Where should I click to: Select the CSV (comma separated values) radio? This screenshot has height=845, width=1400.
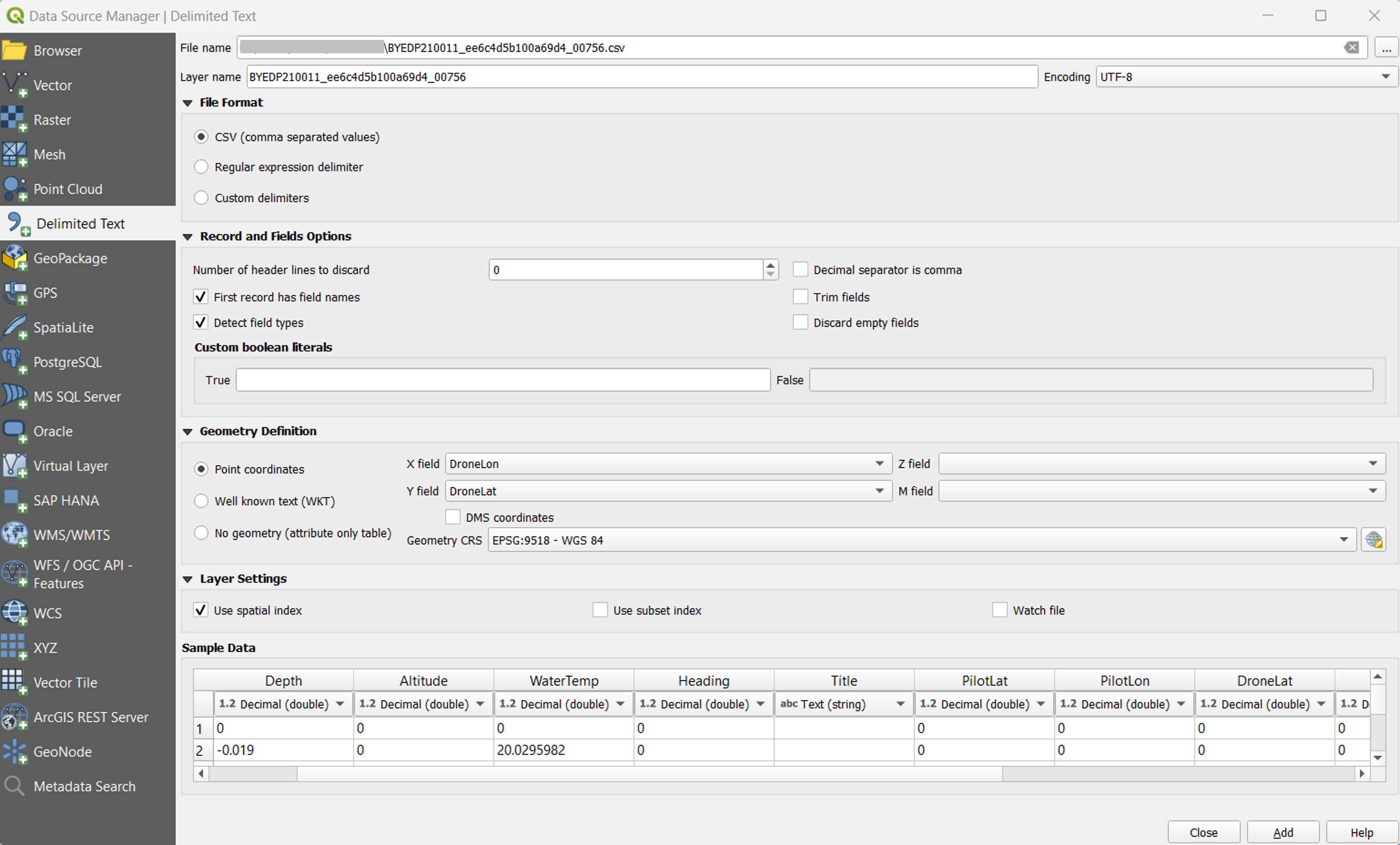point(201,137)
